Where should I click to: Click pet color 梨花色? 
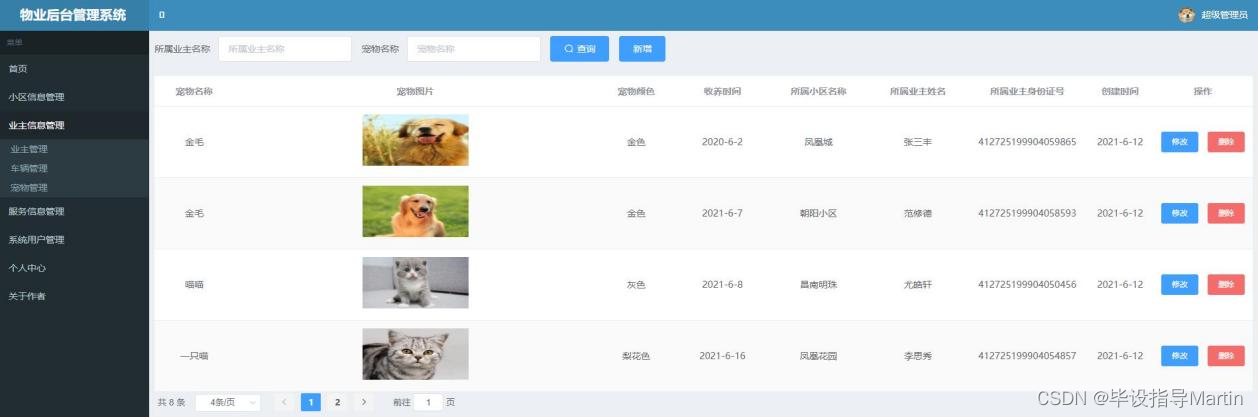(636, 355)
